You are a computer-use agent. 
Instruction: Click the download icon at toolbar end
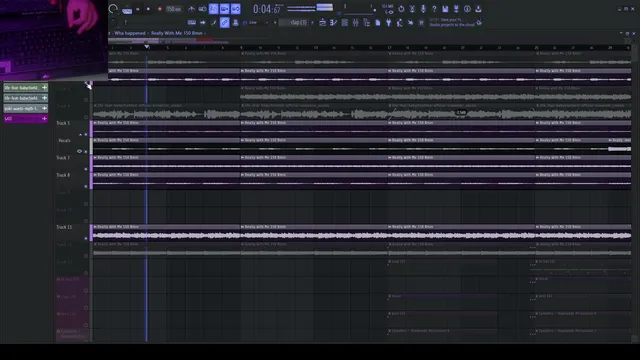pyautogui.click(x=478, y=9)
